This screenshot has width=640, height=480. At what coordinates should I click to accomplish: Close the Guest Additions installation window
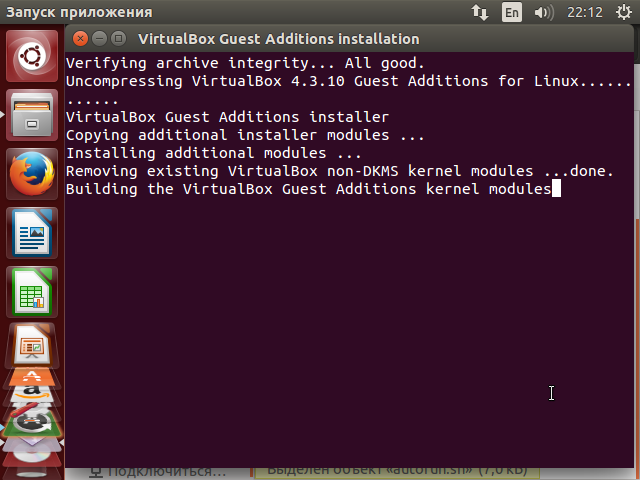(80, 39)
